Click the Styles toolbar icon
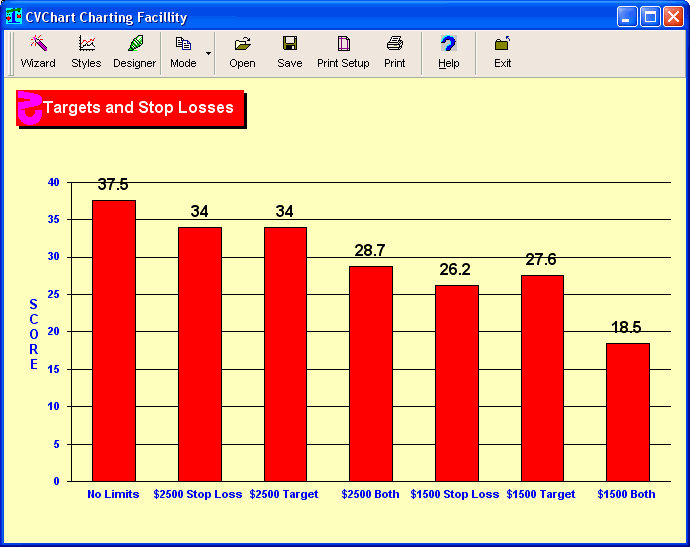Image resolution: width=690 pixels, height=547 pixels. 86,52
